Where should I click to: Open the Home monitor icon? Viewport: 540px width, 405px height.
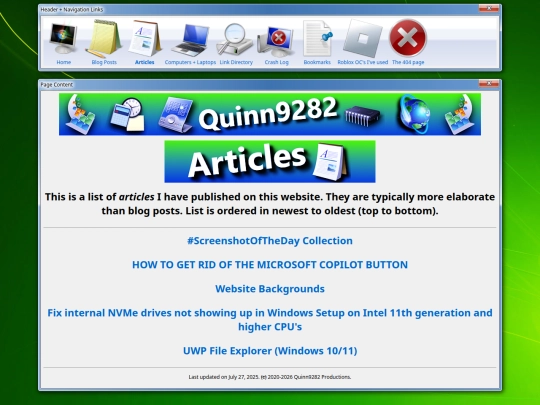tap(63, 38)
